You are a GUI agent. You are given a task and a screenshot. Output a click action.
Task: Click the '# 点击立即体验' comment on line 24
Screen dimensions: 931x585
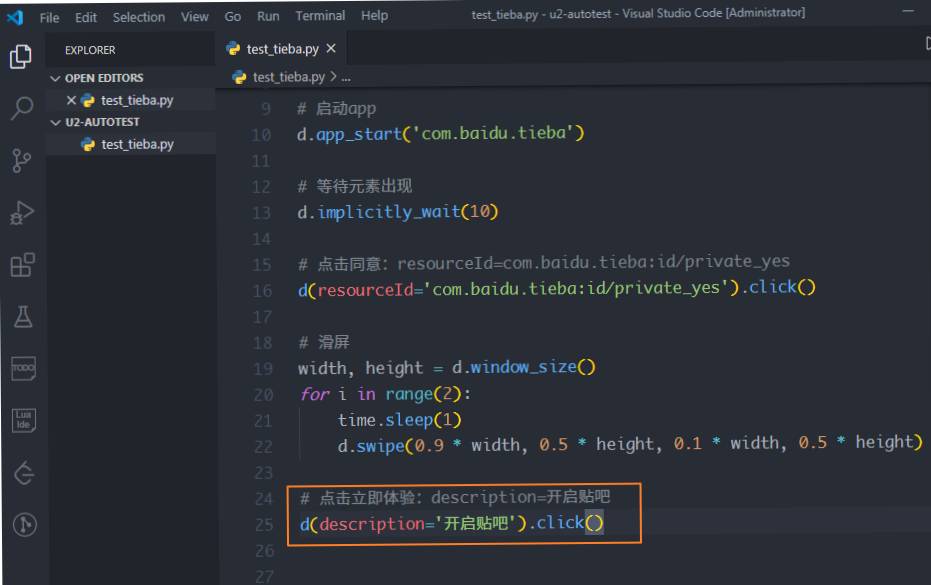click(x=455, y=498)
